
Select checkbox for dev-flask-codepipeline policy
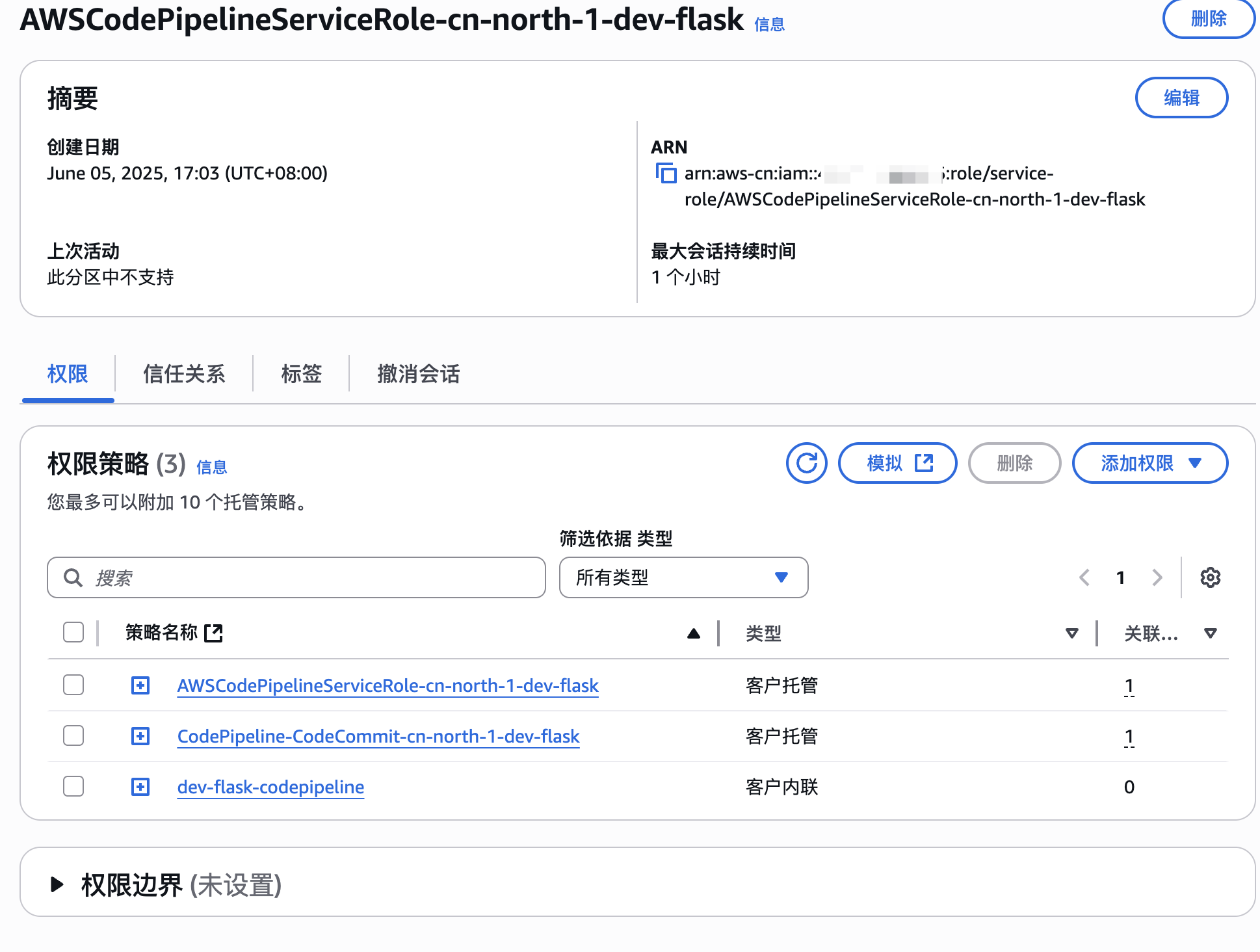coord(73,786)
